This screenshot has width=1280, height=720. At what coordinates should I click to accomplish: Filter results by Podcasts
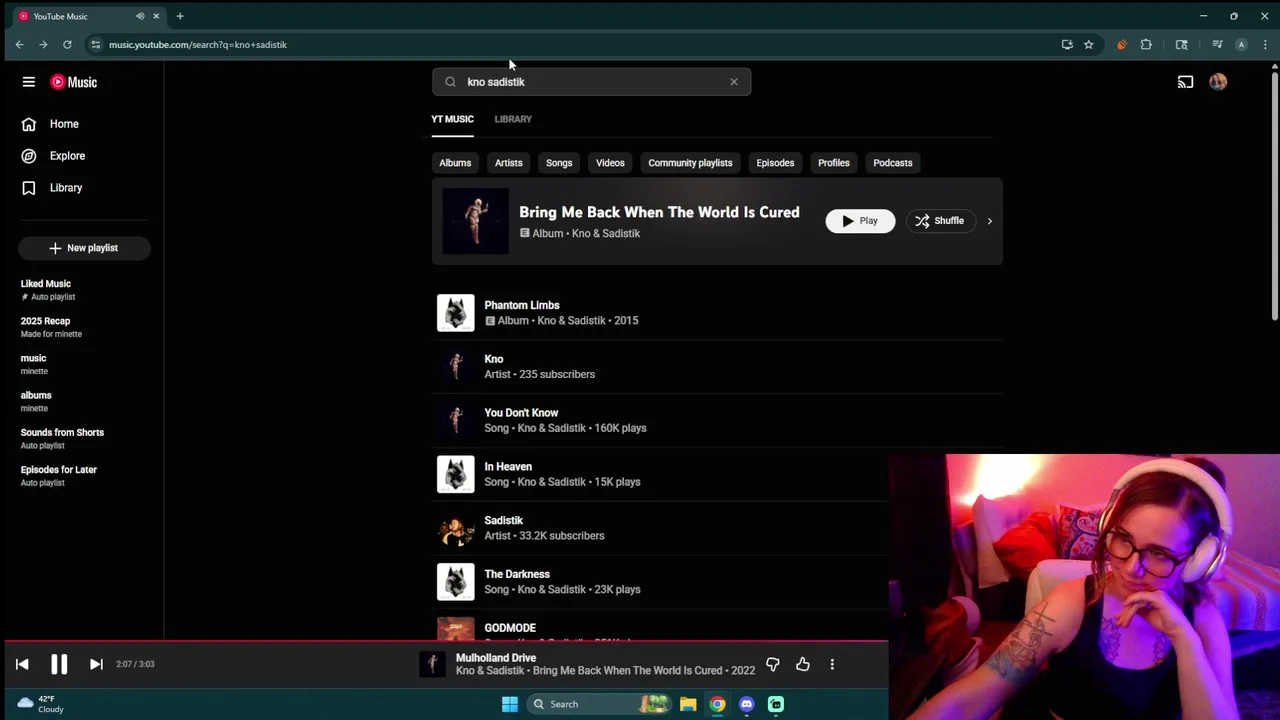coord(893,163)
